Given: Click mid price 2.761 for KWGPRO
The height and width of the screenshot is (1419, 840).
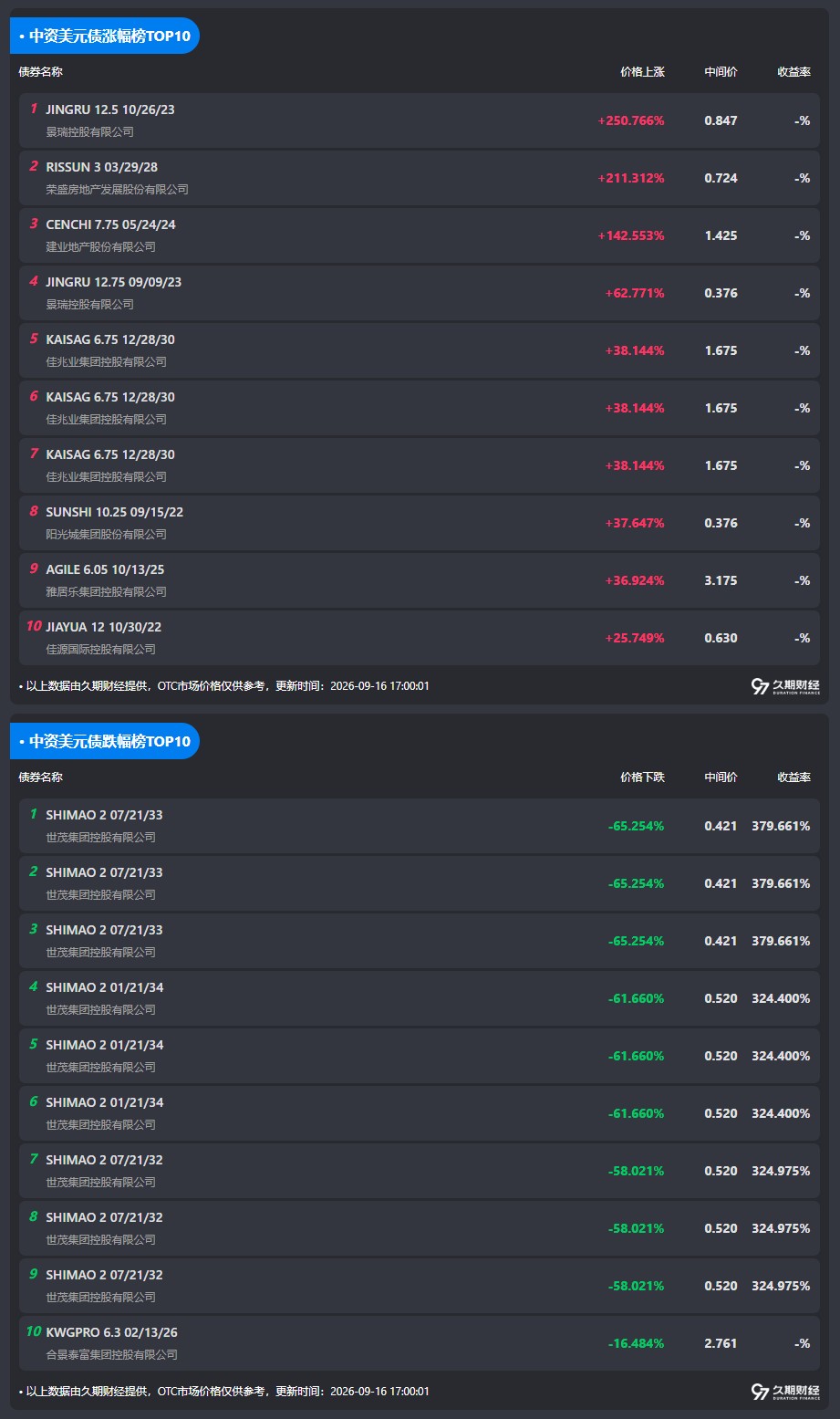Looking at the screenshot, I should (721, 1343).
